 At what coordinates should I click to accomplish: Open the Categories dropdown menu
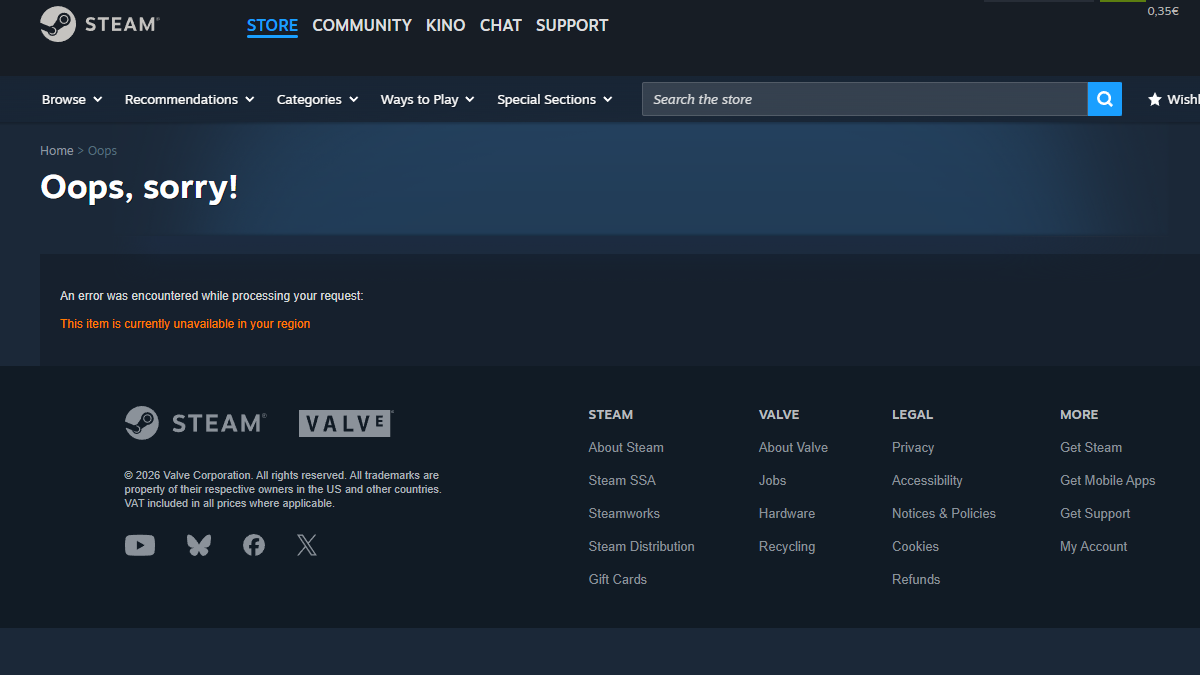(x=317, y=99)
